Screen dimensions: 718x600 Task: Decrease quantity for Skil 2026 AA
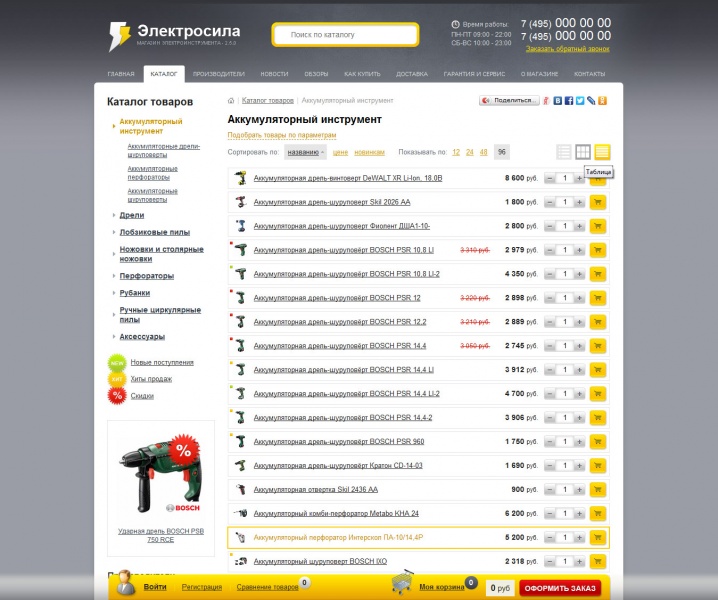coord(549,202)
